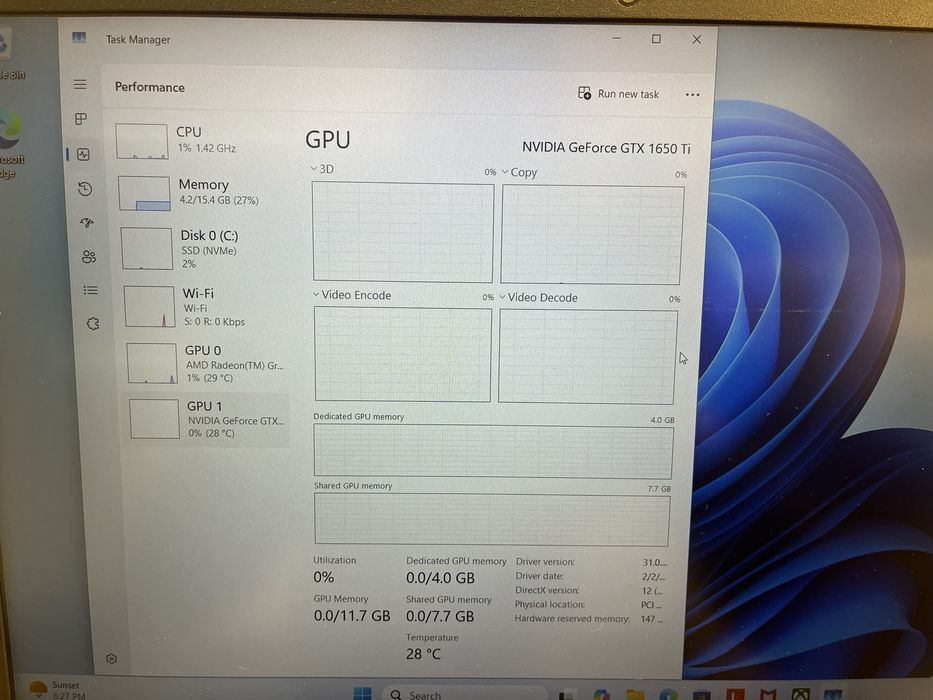This screenshot has width=933, height=700.
Task: Maximize the Task Manager window
Action: point(656,39)
